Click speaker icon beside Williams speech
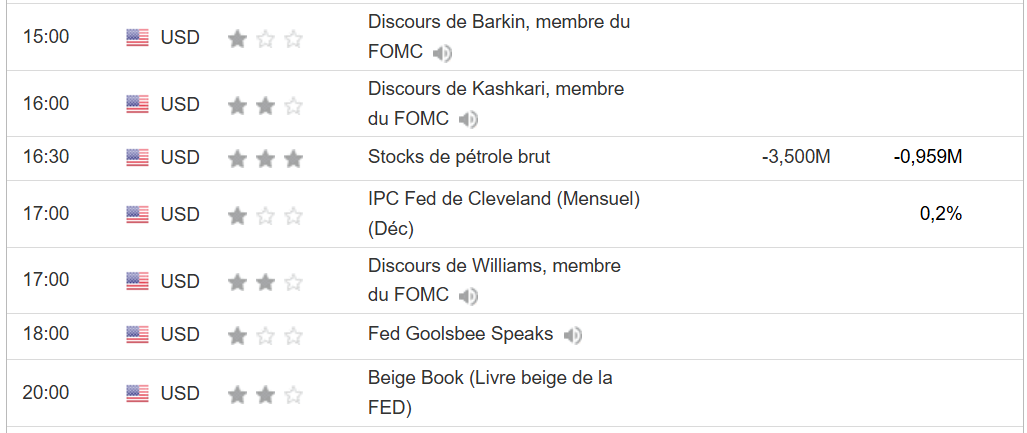 click(468, 296)
